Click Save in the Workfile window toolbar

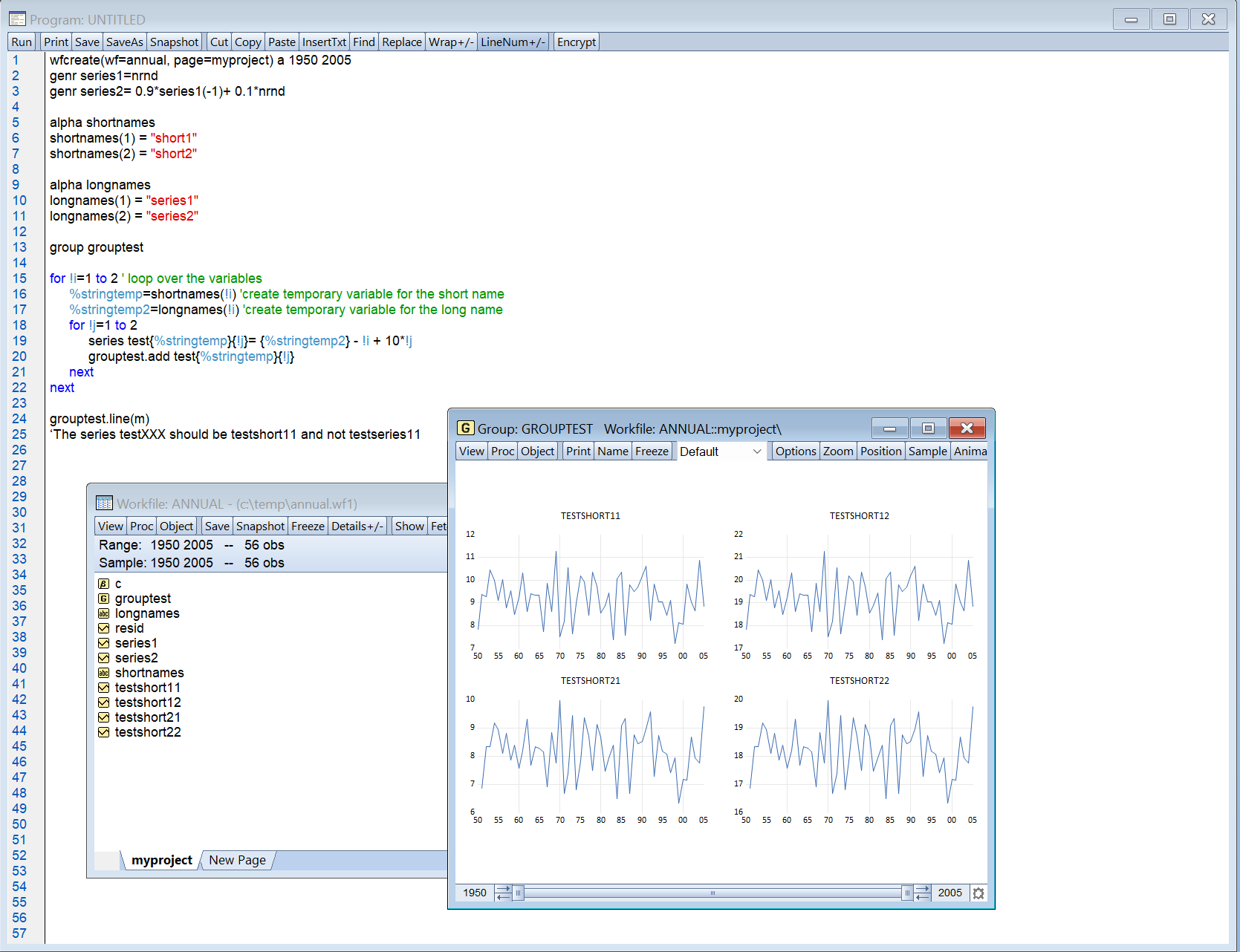pyautogui.click(x=217, y=526)
